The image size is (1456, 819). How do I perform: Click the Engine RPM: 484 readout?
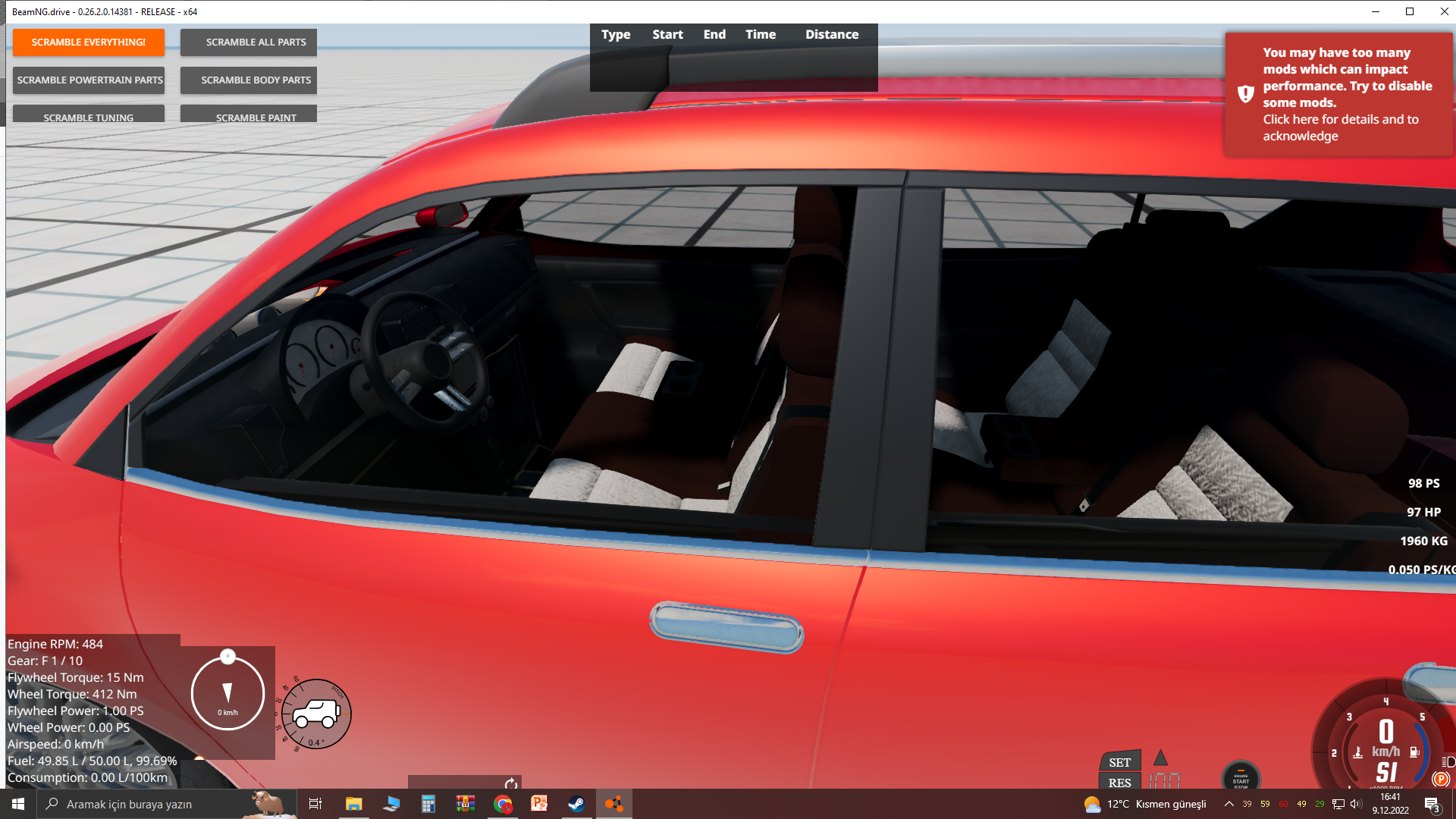[x=55, y=644]
